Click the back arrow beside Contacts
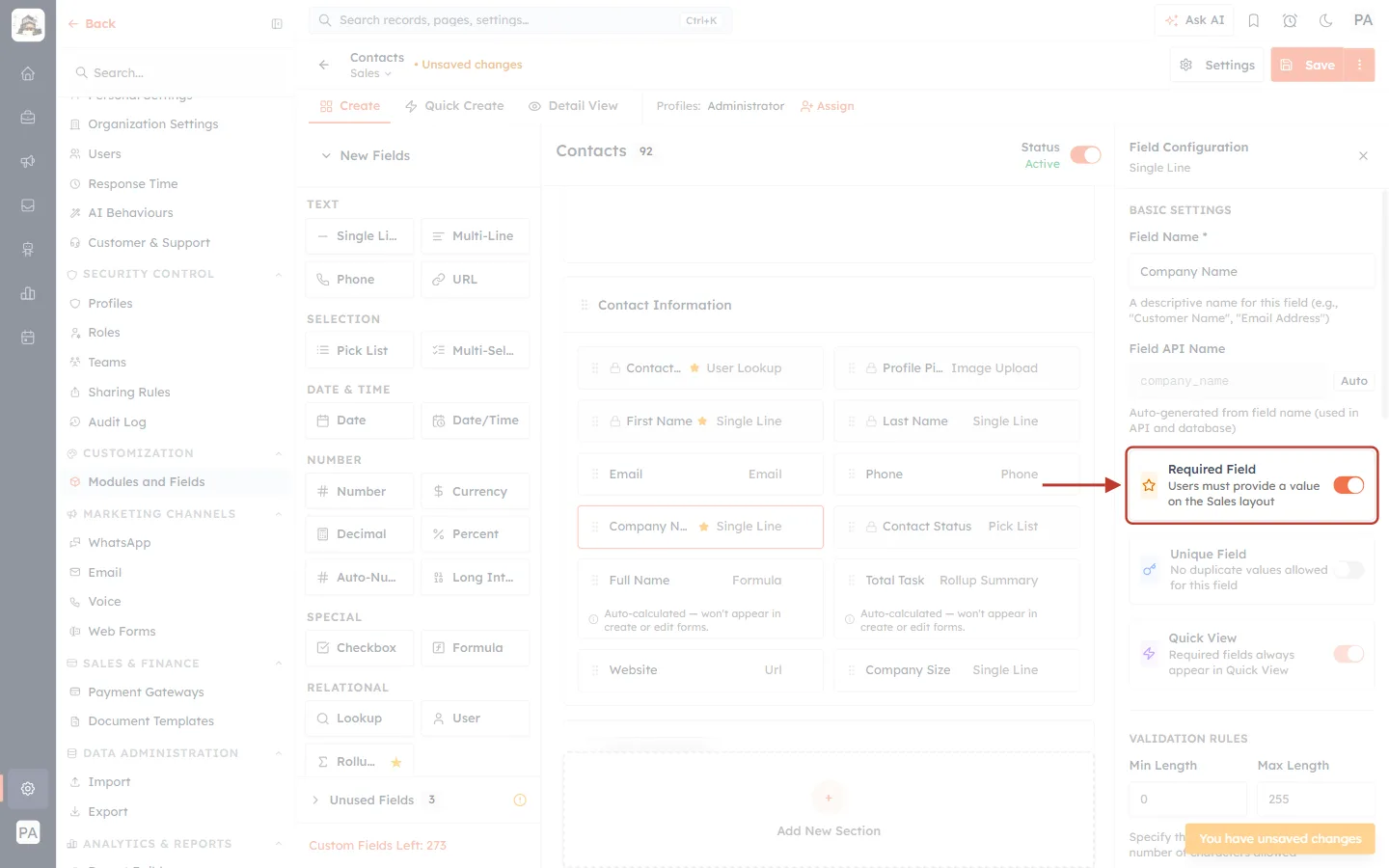 [x=324, y=65]
